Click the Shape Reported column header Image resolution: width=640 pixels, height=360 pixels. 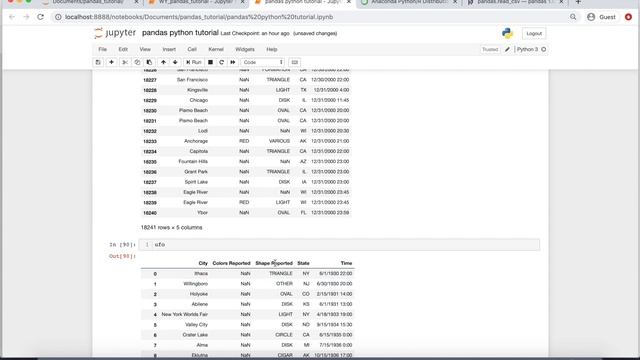click(274, 263)
